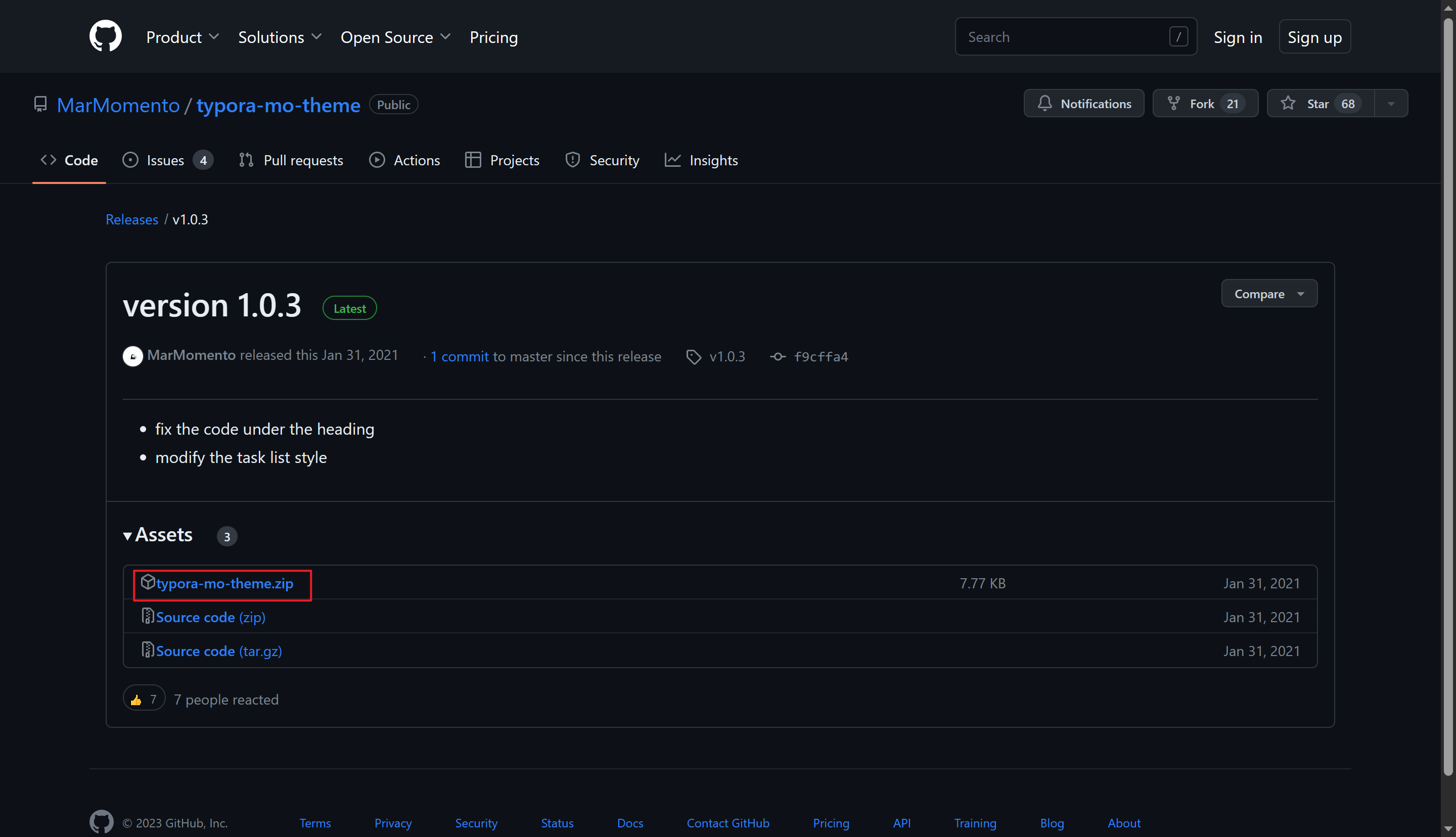Go to the Actions tab
Screen dimensions: 1456x837
tap(404, 160)
